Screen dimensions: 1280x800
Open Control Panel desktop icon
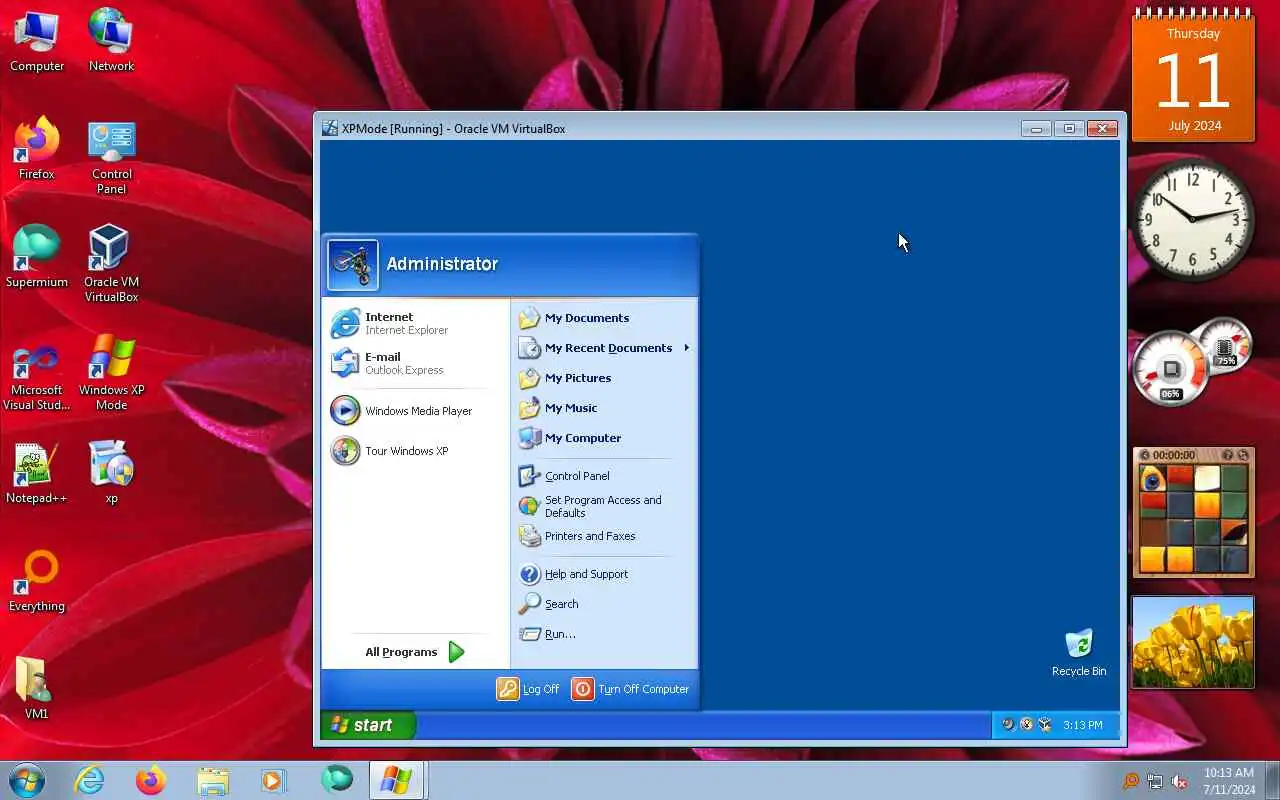[x=111, y=156]
